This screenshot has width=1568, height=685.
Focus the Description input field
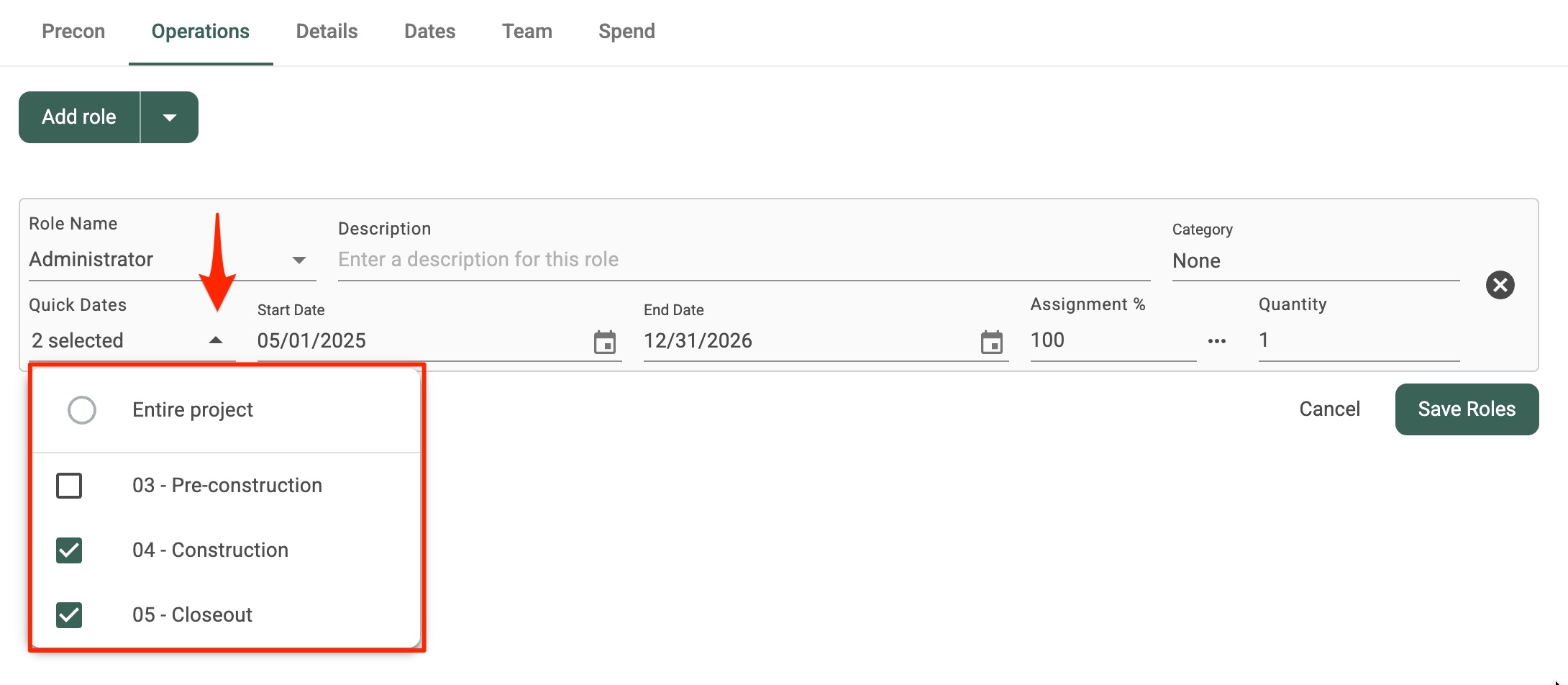click(744, 260)
